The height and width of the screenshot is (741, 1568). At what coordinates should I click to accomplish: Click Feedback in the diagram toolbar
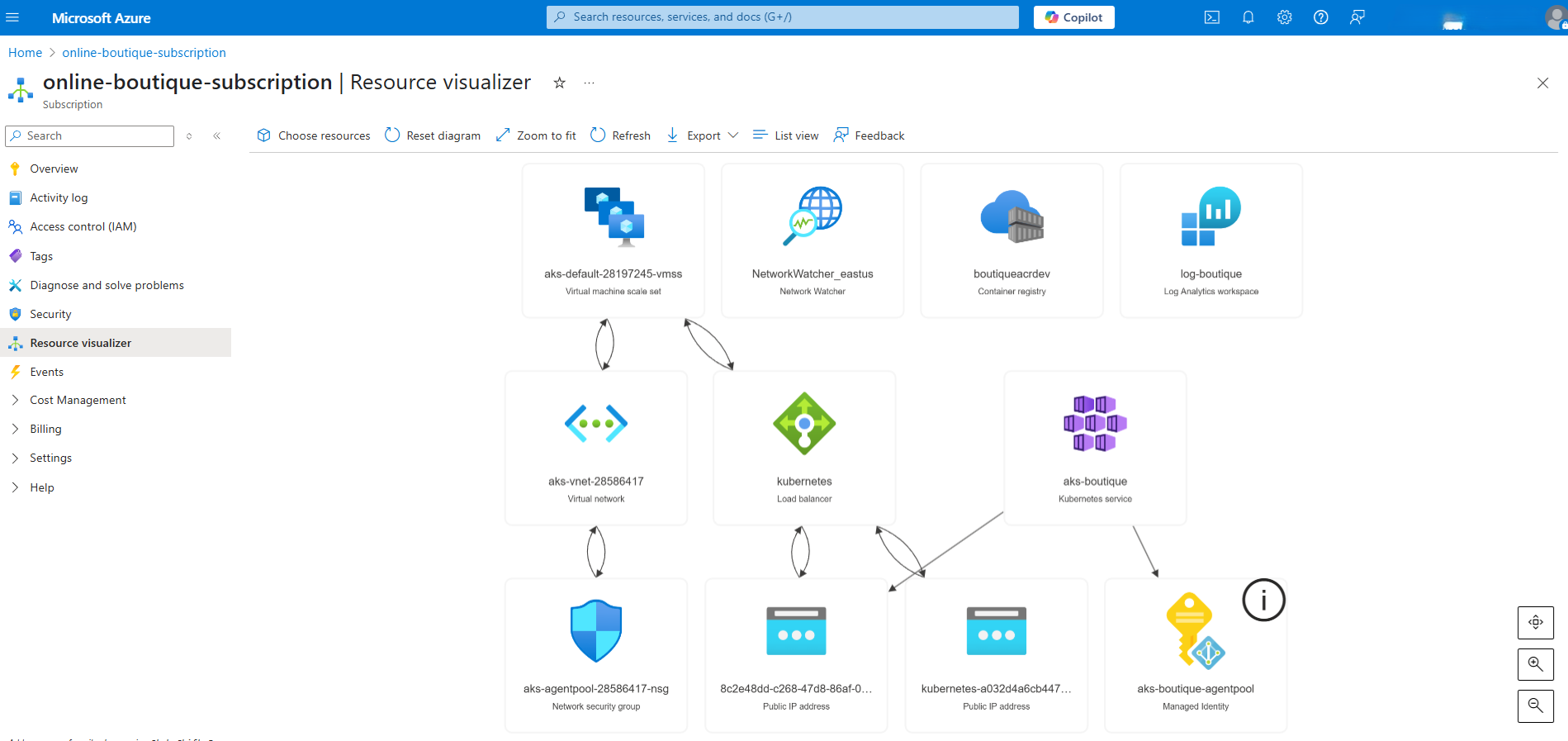869,135
